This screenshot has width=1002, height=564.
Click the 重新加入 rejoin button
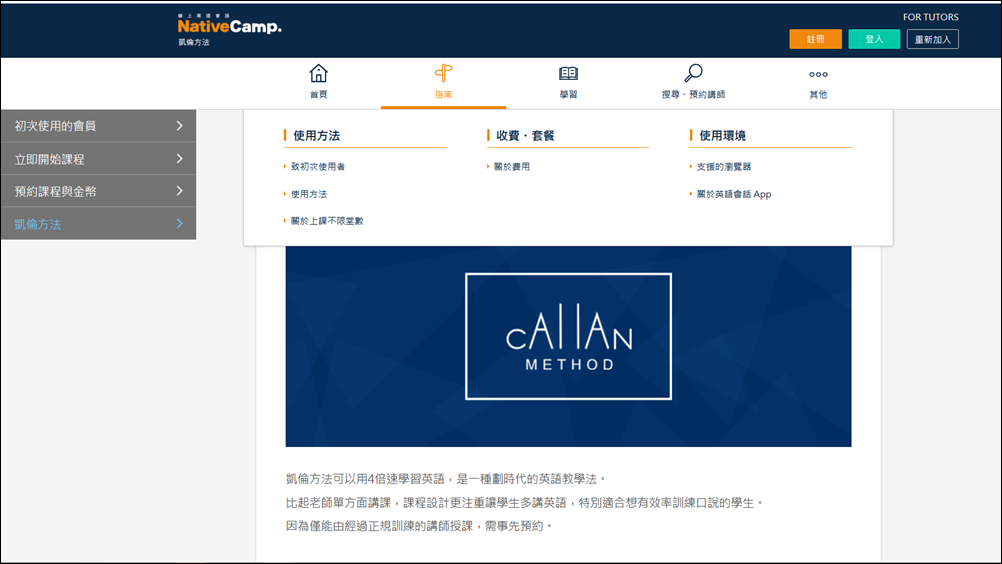click(932, 39)
